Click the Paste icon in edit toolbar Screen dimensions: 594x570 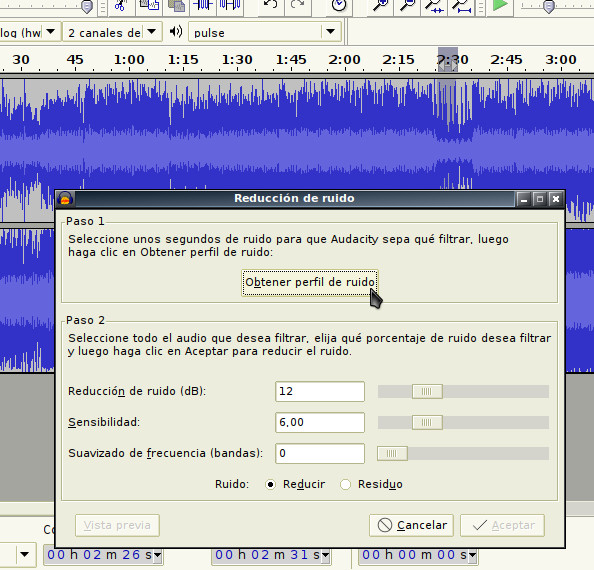pyautogui.click(x=176, y=5)
